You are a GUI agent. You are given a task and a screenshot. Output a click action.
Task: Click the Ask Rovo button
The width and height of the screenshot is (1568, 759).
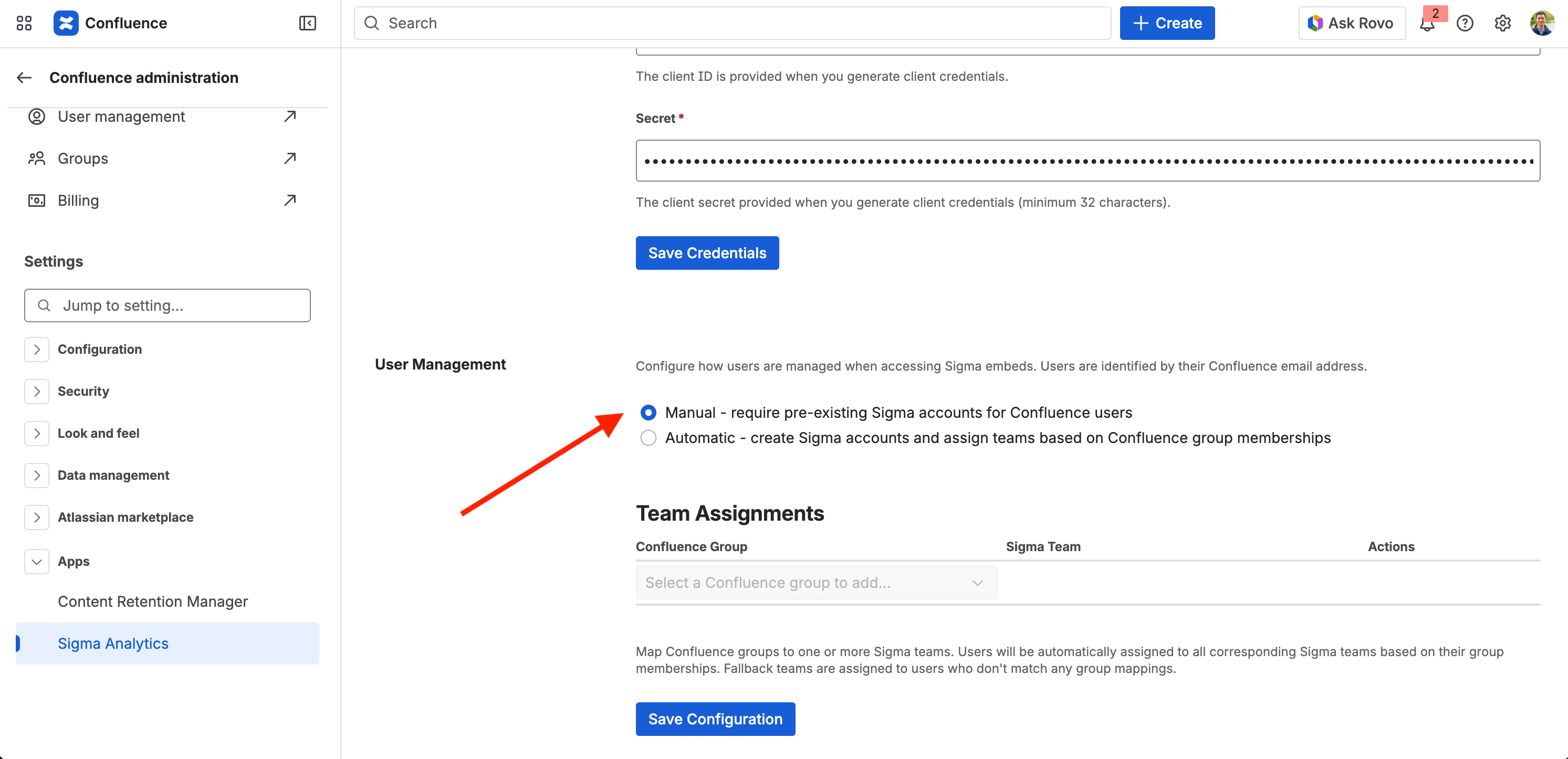[1351, 23]
